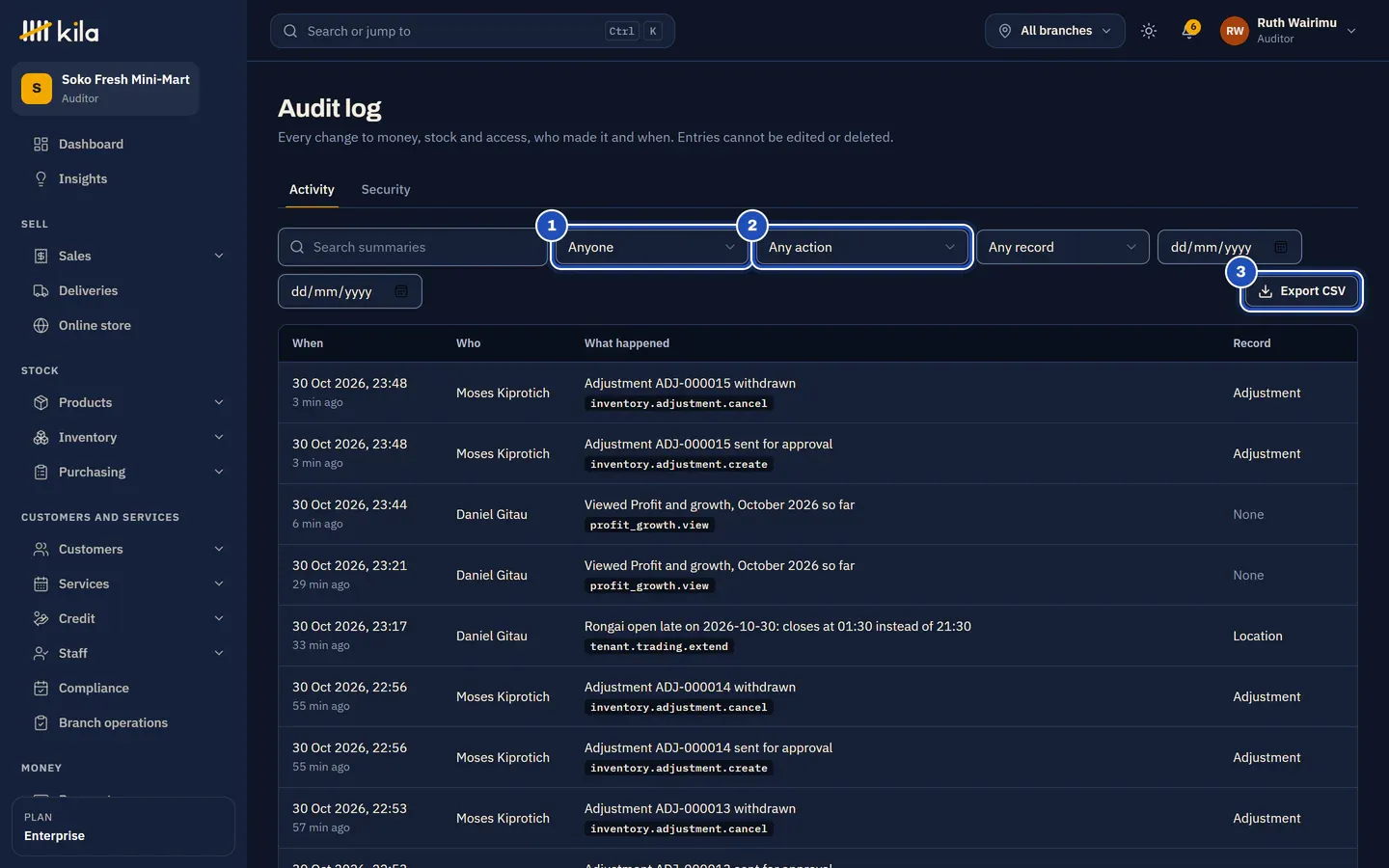Click the 'Location' record cell
1389x868 pixels.
point(1258,636)
